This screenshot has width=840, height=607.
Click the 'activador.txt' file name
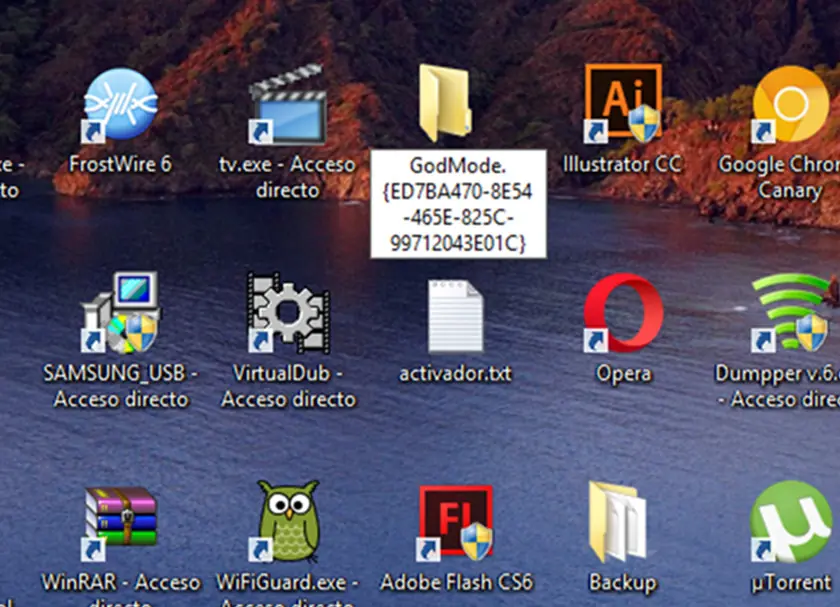tap(455, 373)
